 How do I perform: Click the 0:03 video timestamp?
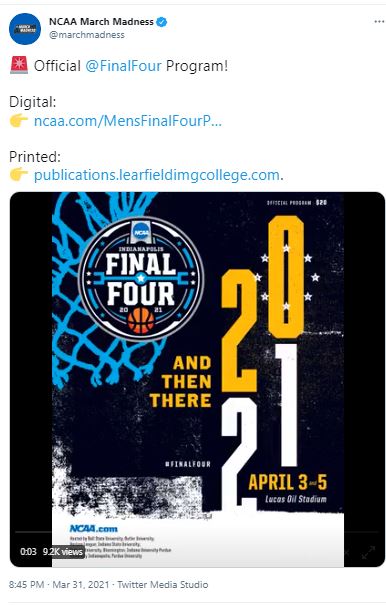[x=28, y=552]
